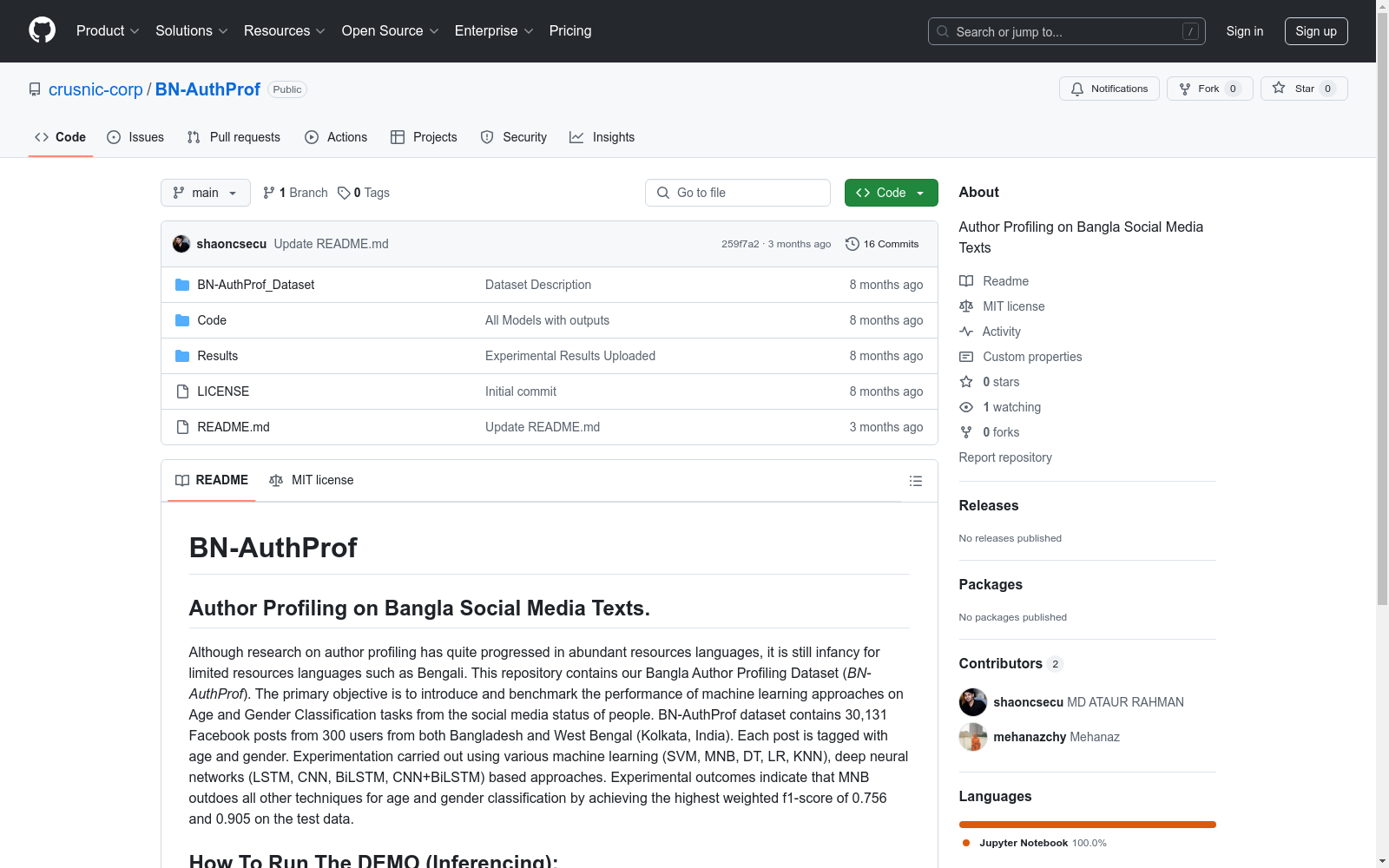Click the Results folder icon
Image resolution: width=1389 pixels, height=868 pixels.
[182, 356]
